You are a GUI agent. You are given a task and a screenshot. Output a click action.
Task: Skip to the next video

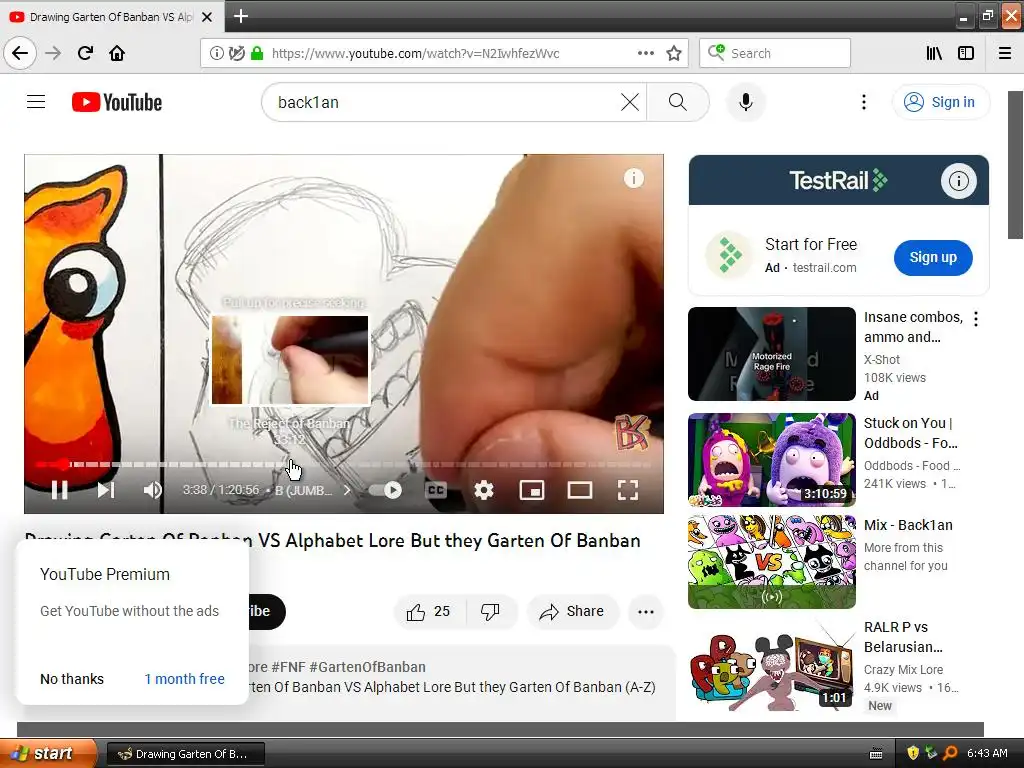coord(106,490)
